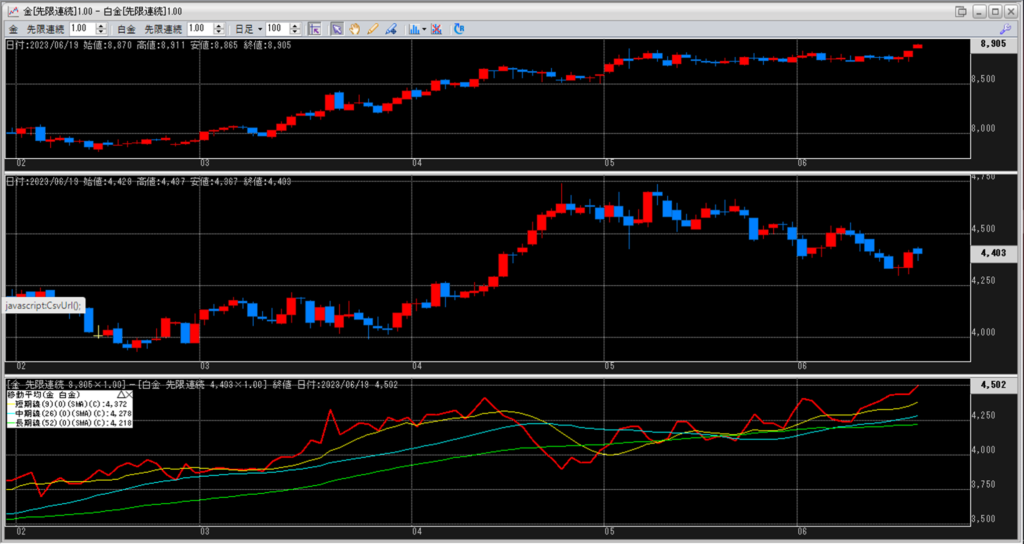Click the highlighter marker tool icon
Image resolution: width=1024 pixels, height=544 pixels.
391,29
